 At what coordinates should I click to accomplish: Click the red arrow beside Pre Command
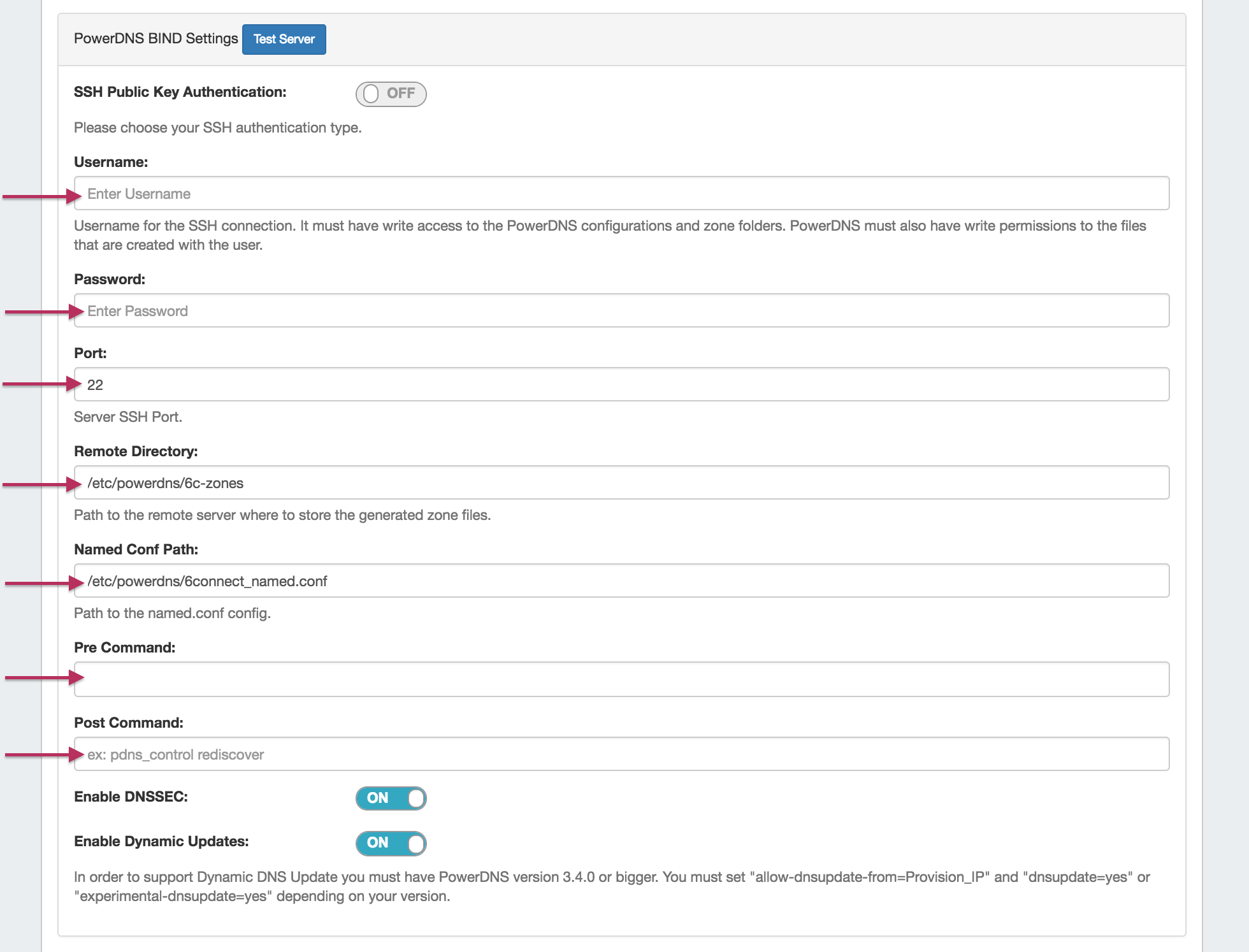tap(45, 677)
